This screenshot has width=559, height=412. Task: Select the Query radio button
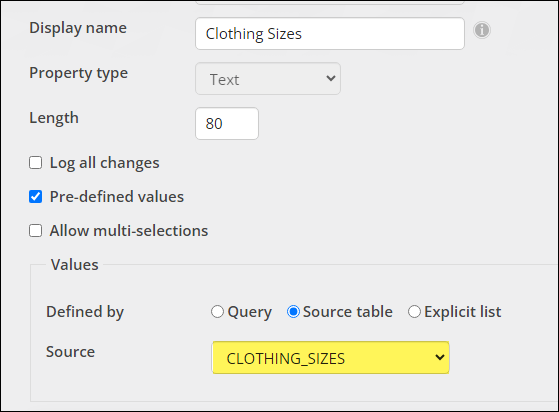[217, 312]
